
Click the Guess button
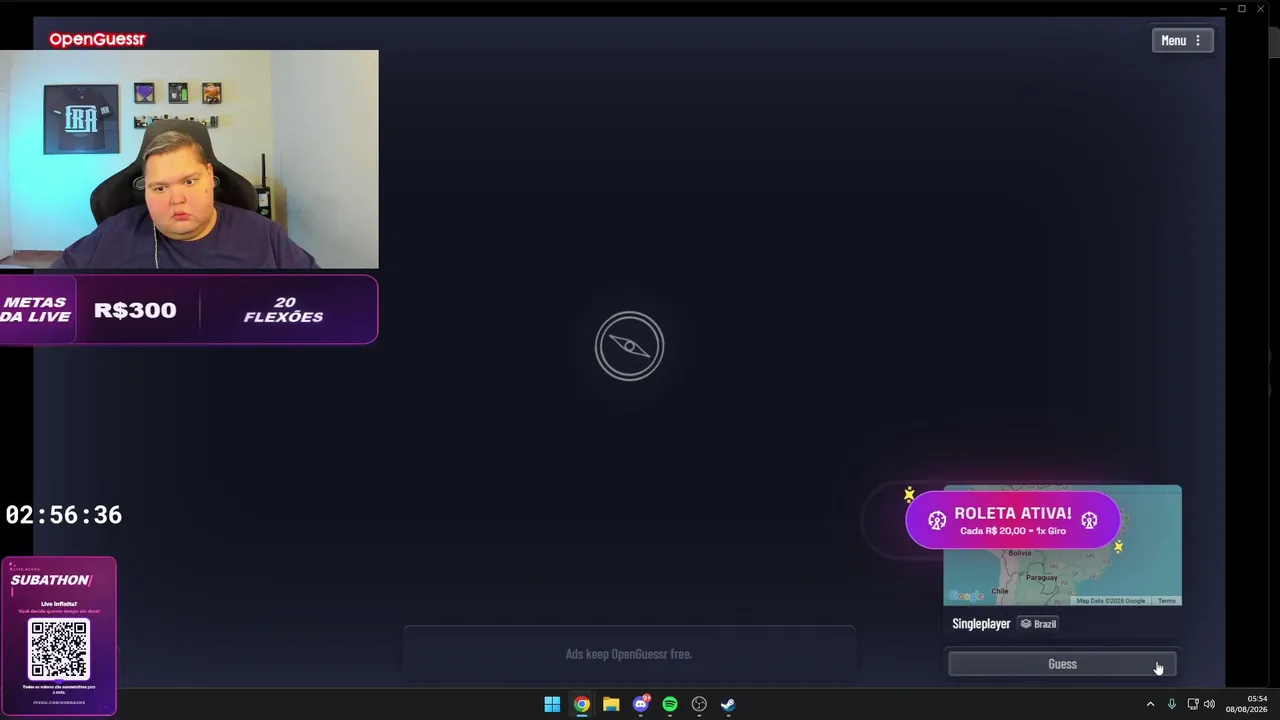[1062, 664]
